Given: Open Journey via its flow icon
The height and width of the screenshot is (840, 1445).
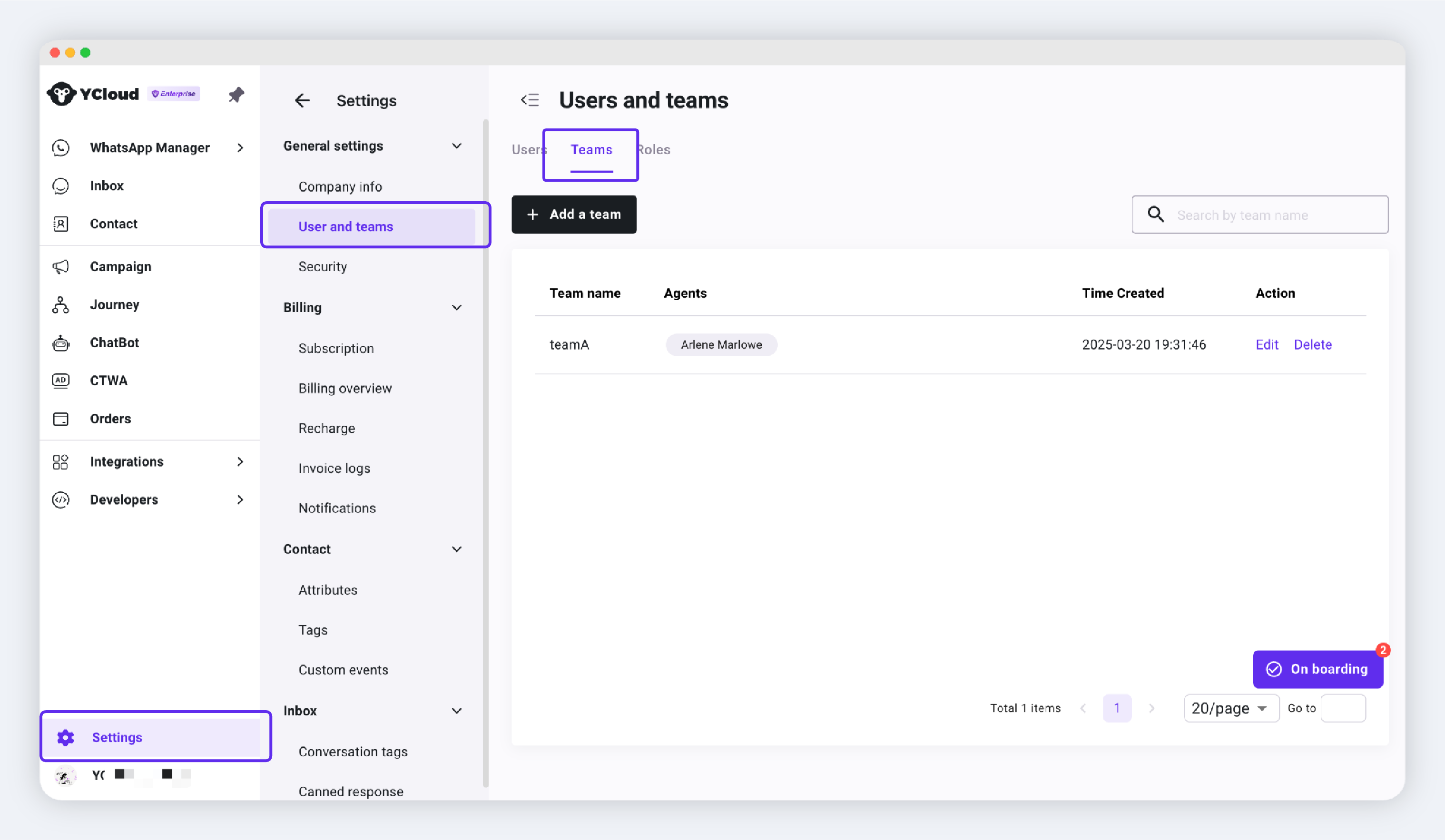Looking at the screenshot, I should click(61, 304).
